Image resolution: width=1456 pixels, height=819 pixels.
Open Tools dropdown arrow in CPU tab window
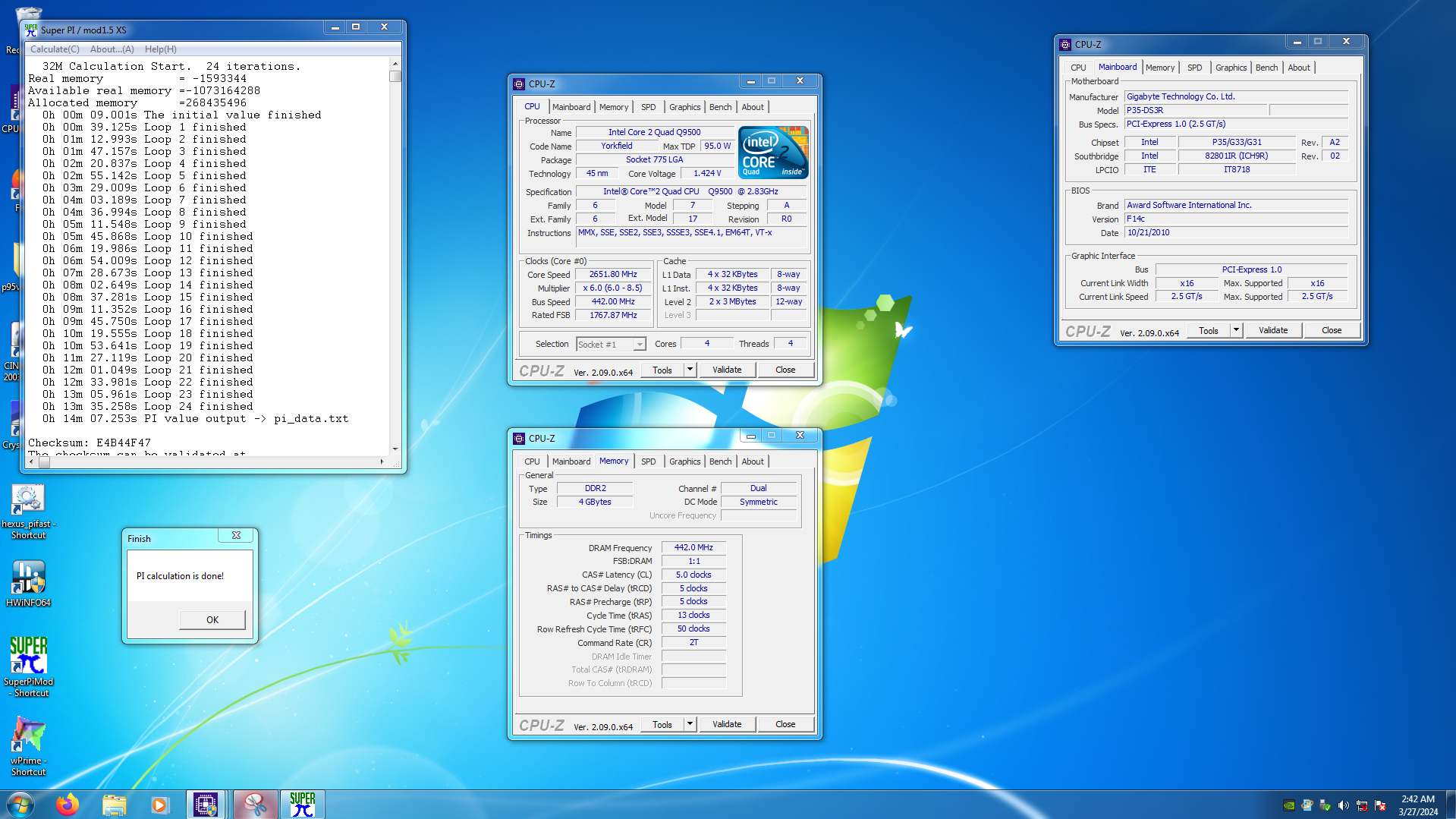690,370
